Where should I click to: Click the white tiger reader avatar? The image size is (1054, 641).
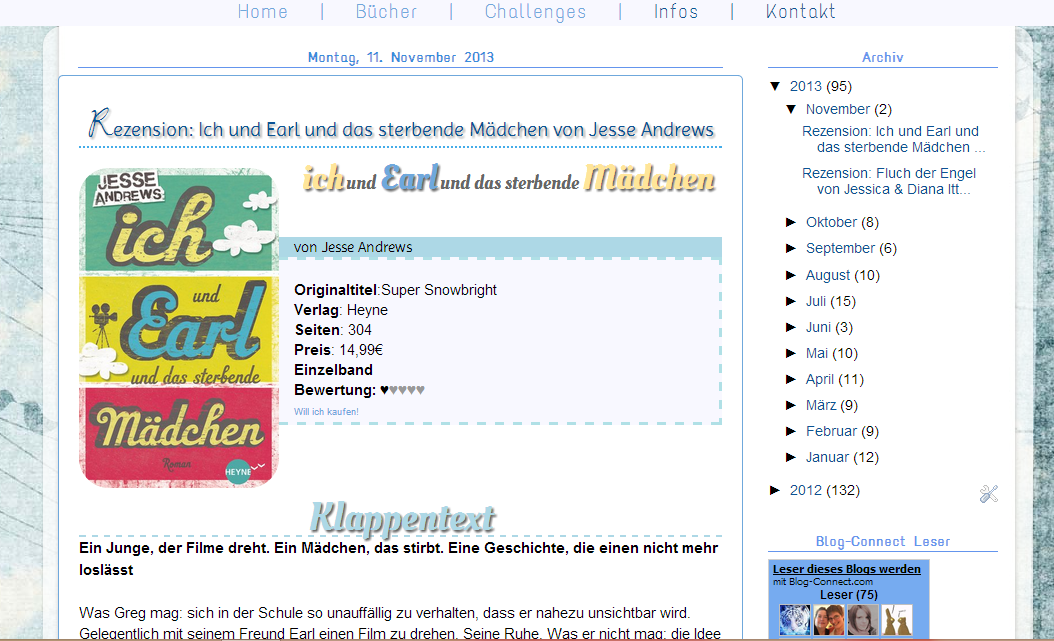click(x=795, y=619)
